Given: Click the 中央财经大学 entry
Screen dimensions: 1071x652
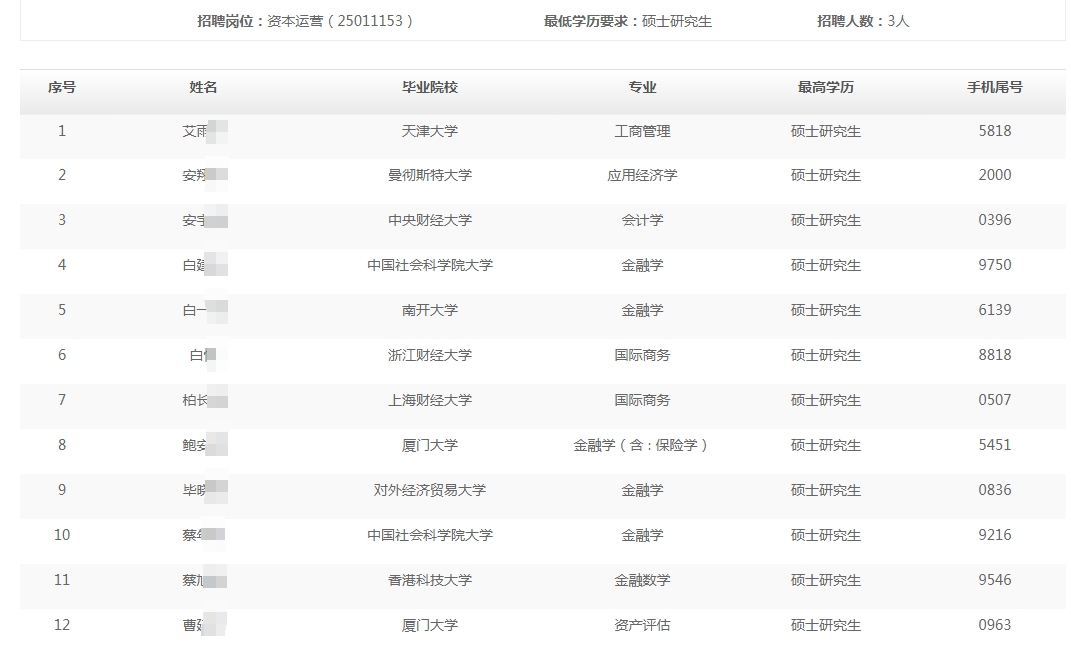Looking at the screenshot, I should tap(430, 220).
